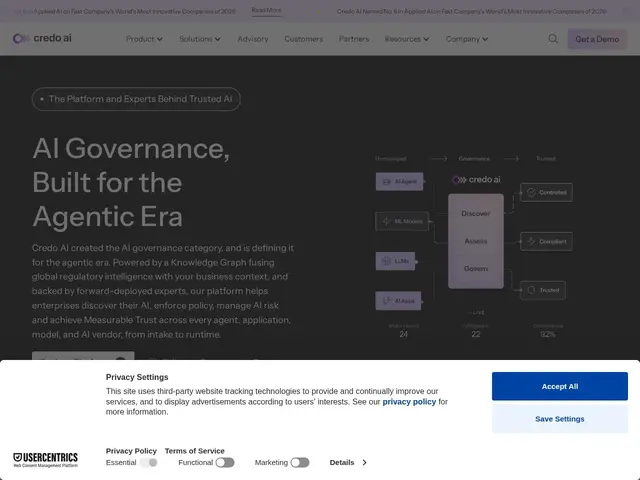Image resolution: width=640 pixels, height=480 pixels.
Task: Open the privacy policy link in banner text
Action: point(409,402)
